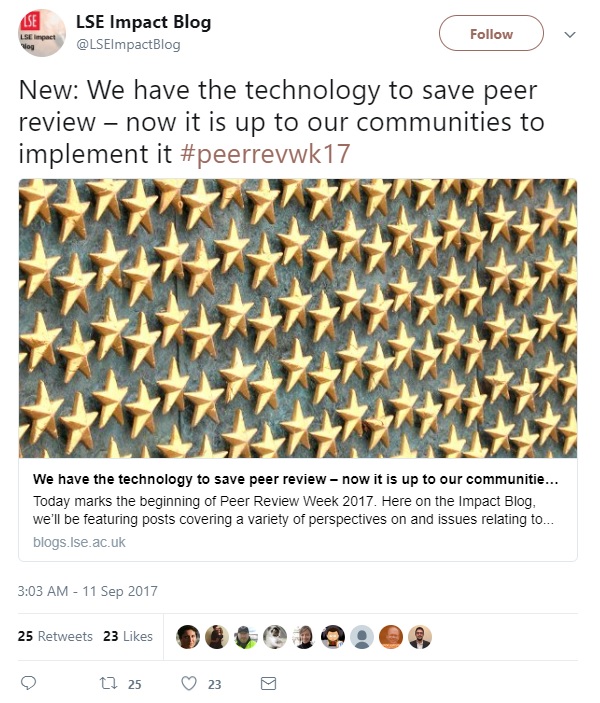The height and width of the screenshot is (703, 600).
Task: Open the grey default-silhouette user avatar
Action: pos(362,637)
